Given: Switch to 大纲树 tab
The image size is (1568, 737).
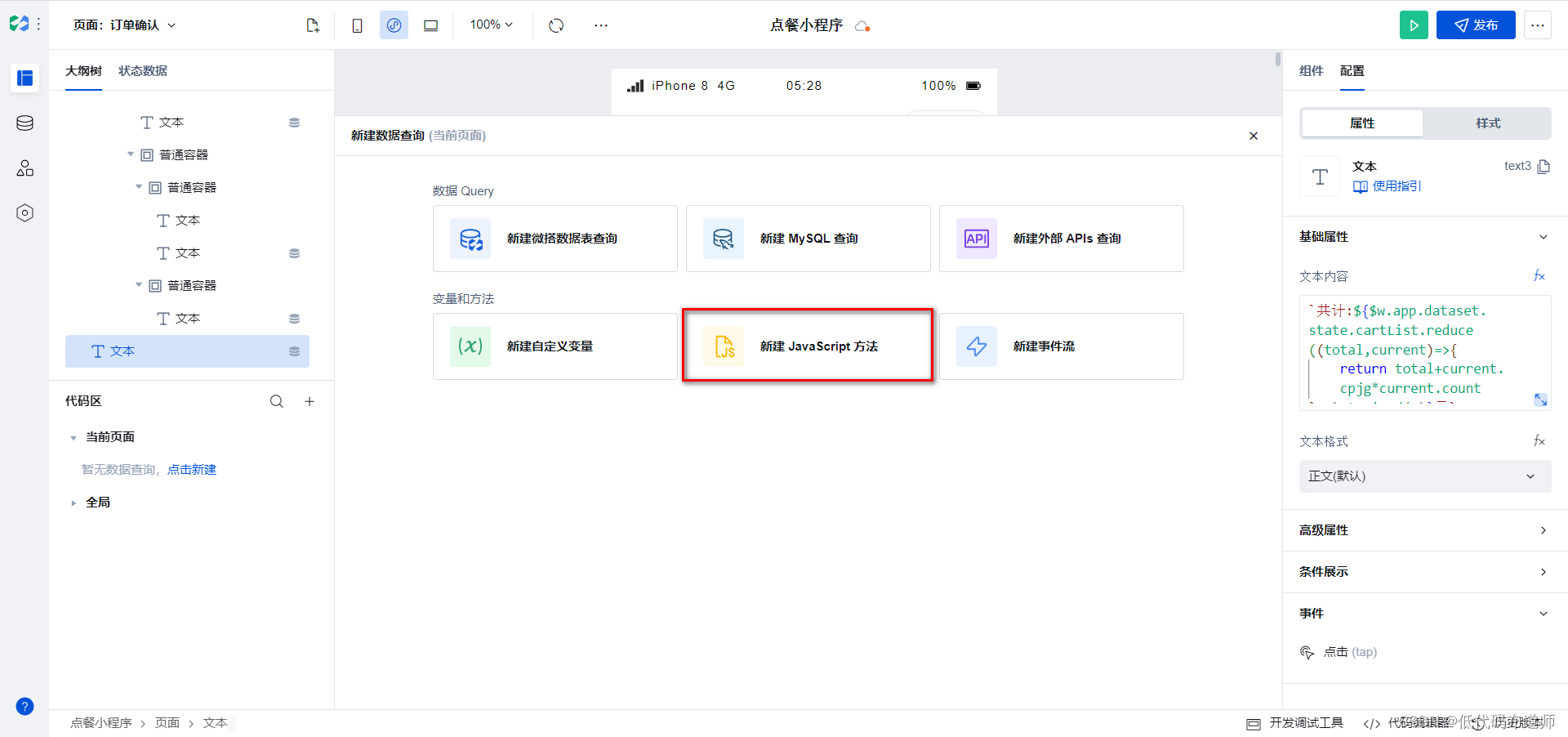Looking at the screenshot, I should coord(83,71).
